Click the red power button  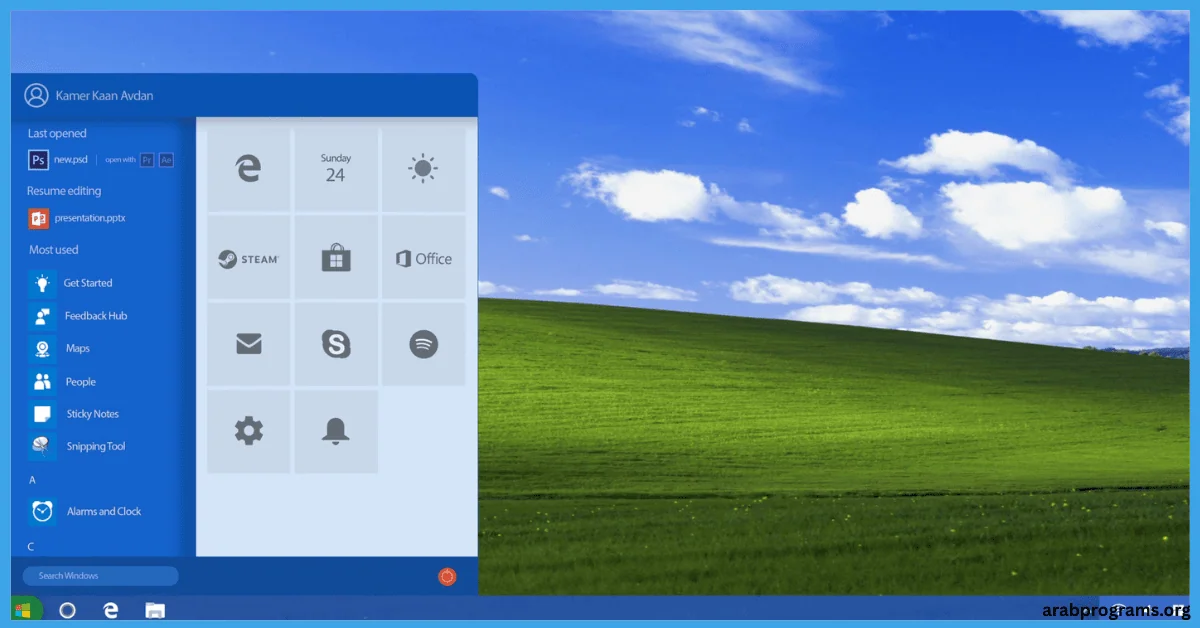coord(447,576)
